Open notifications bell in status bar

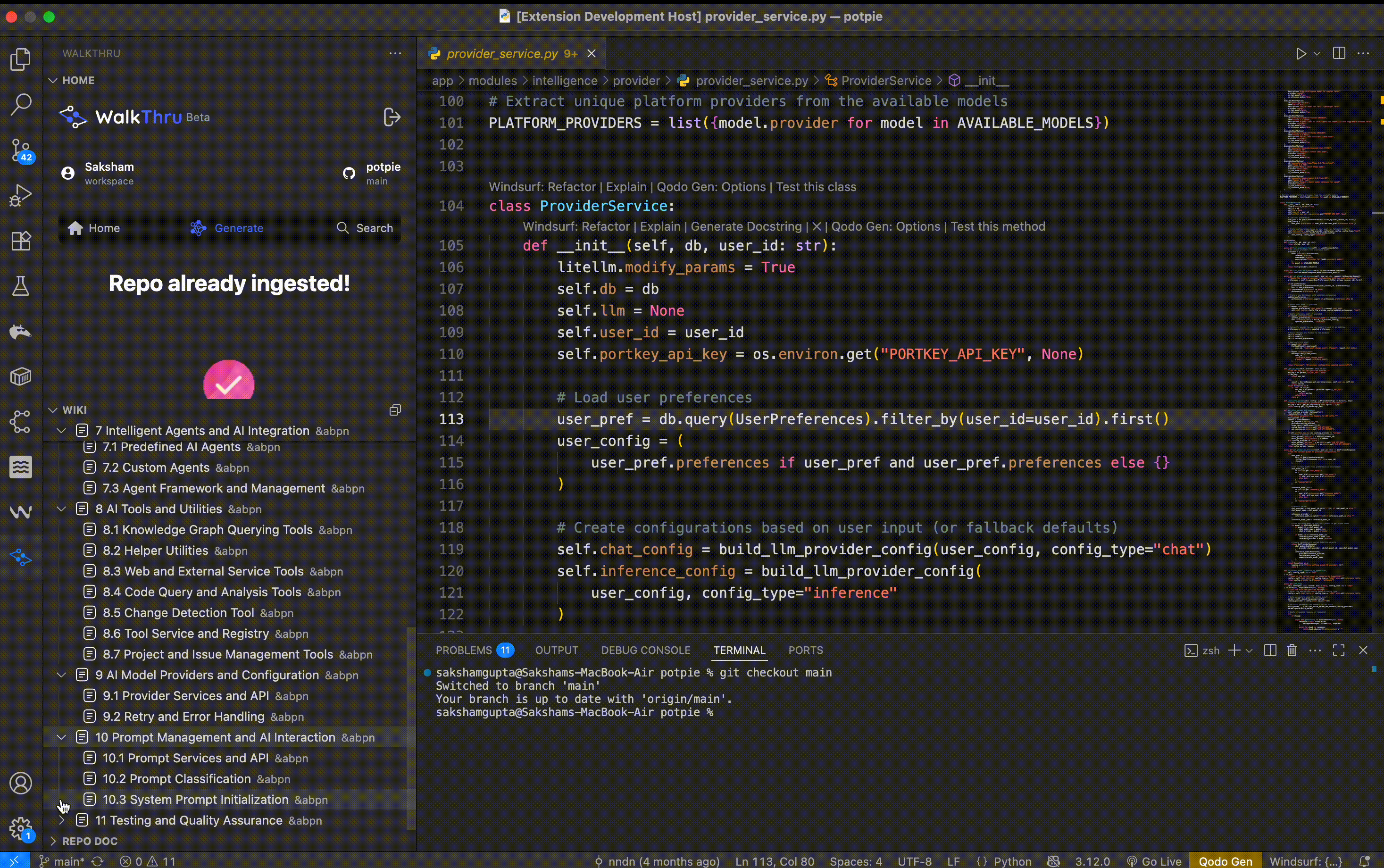(x=1366, y=861)
